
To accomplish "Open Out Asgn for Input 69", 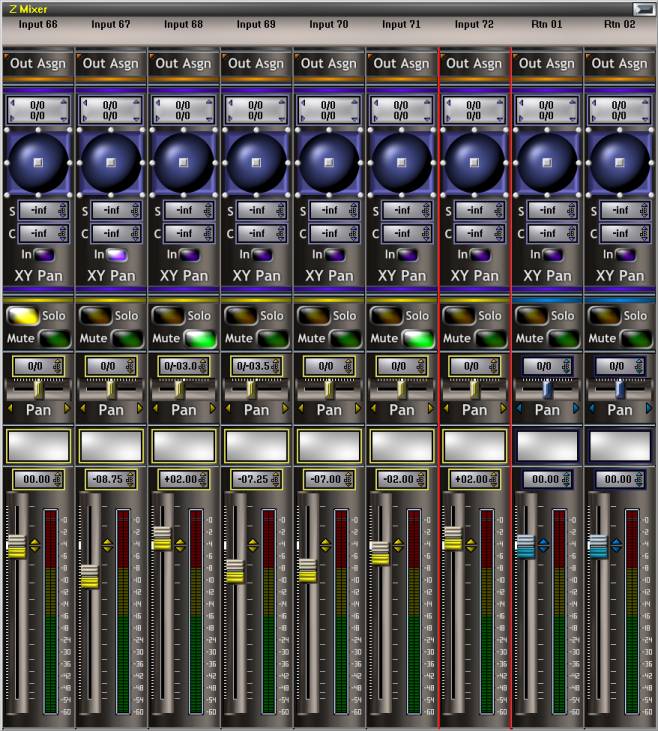I will pos(256,63).
